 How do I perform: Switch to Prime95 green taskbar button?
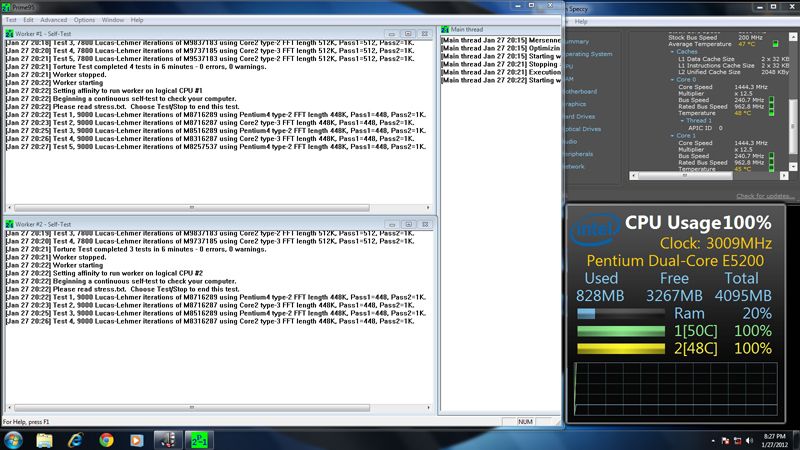[198, 440]
